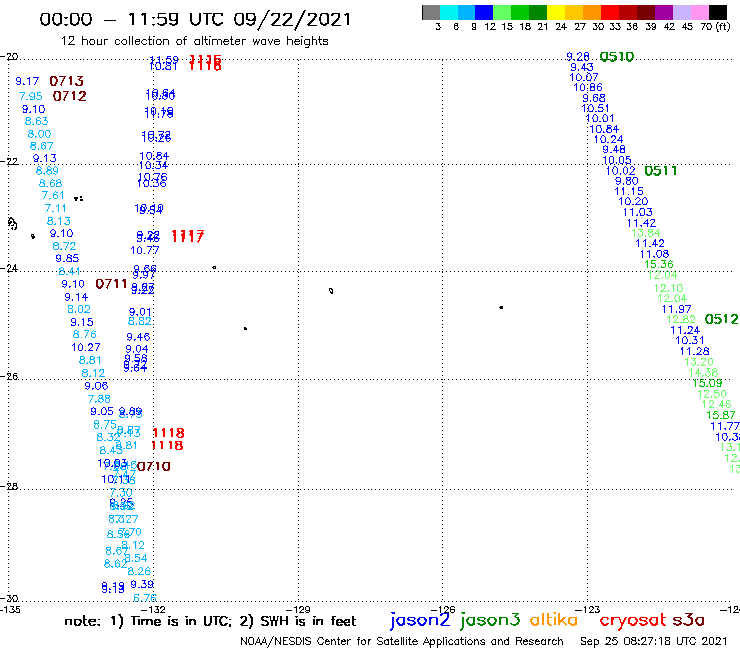Select the orange swatch in the legend bar
Image resolution: width=740 pixels, height=650 pixels.
pyautogui.click(x=592, y=13)
